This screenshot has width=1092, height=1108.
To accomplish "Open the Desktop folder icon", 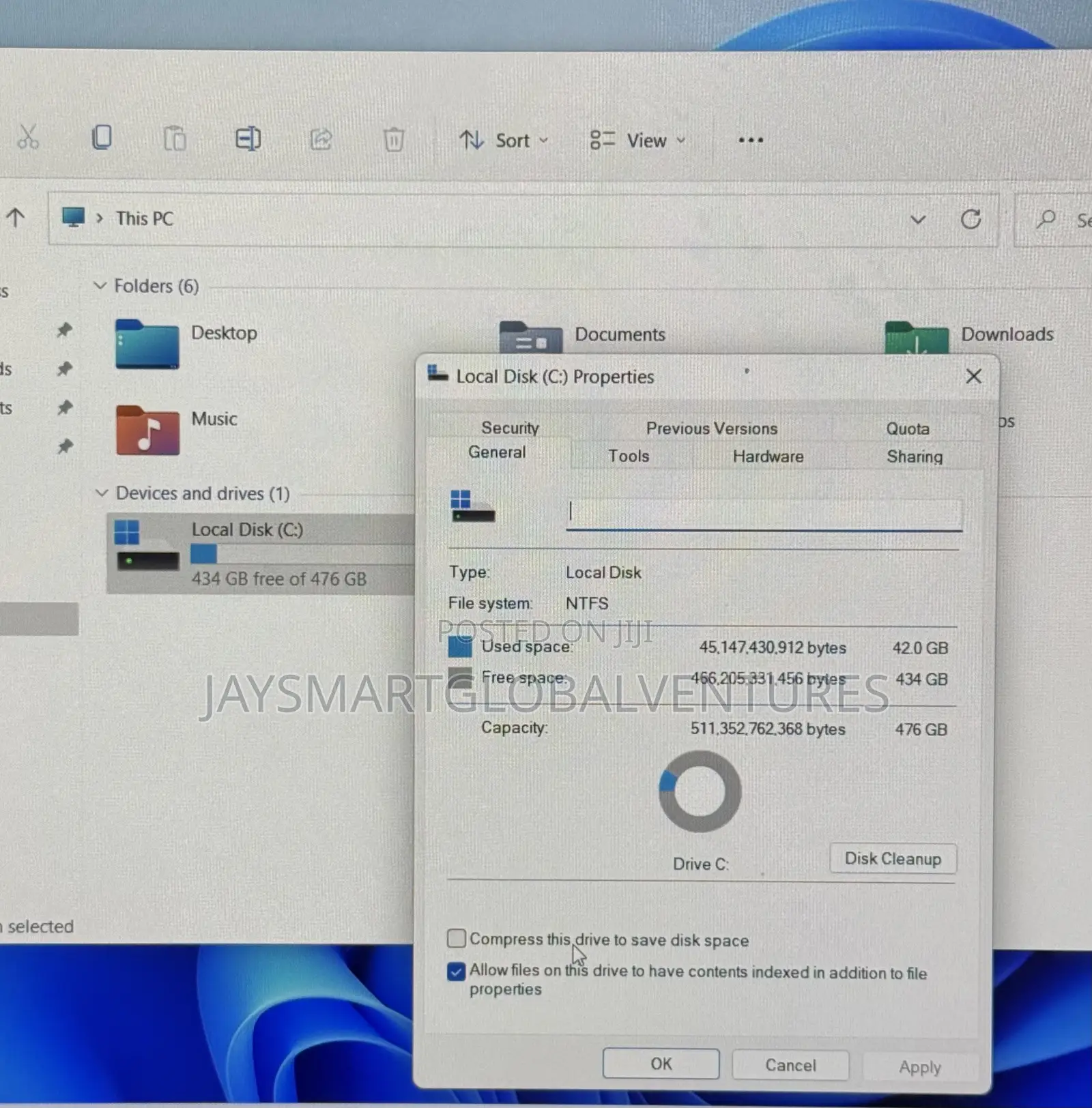I will coord(147,344).
